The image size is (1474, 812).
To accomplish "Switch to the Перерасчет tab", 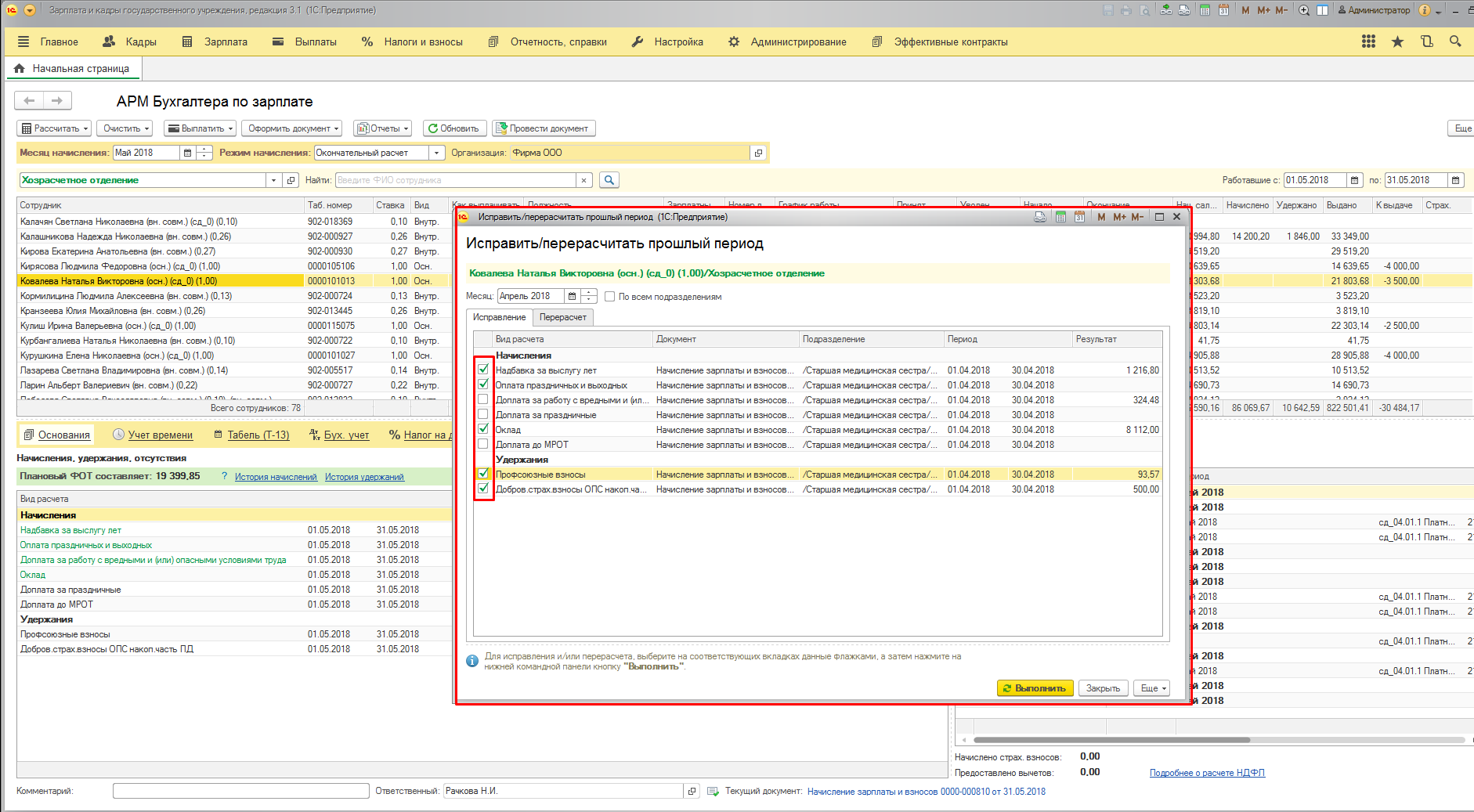I will pos(562,317).
